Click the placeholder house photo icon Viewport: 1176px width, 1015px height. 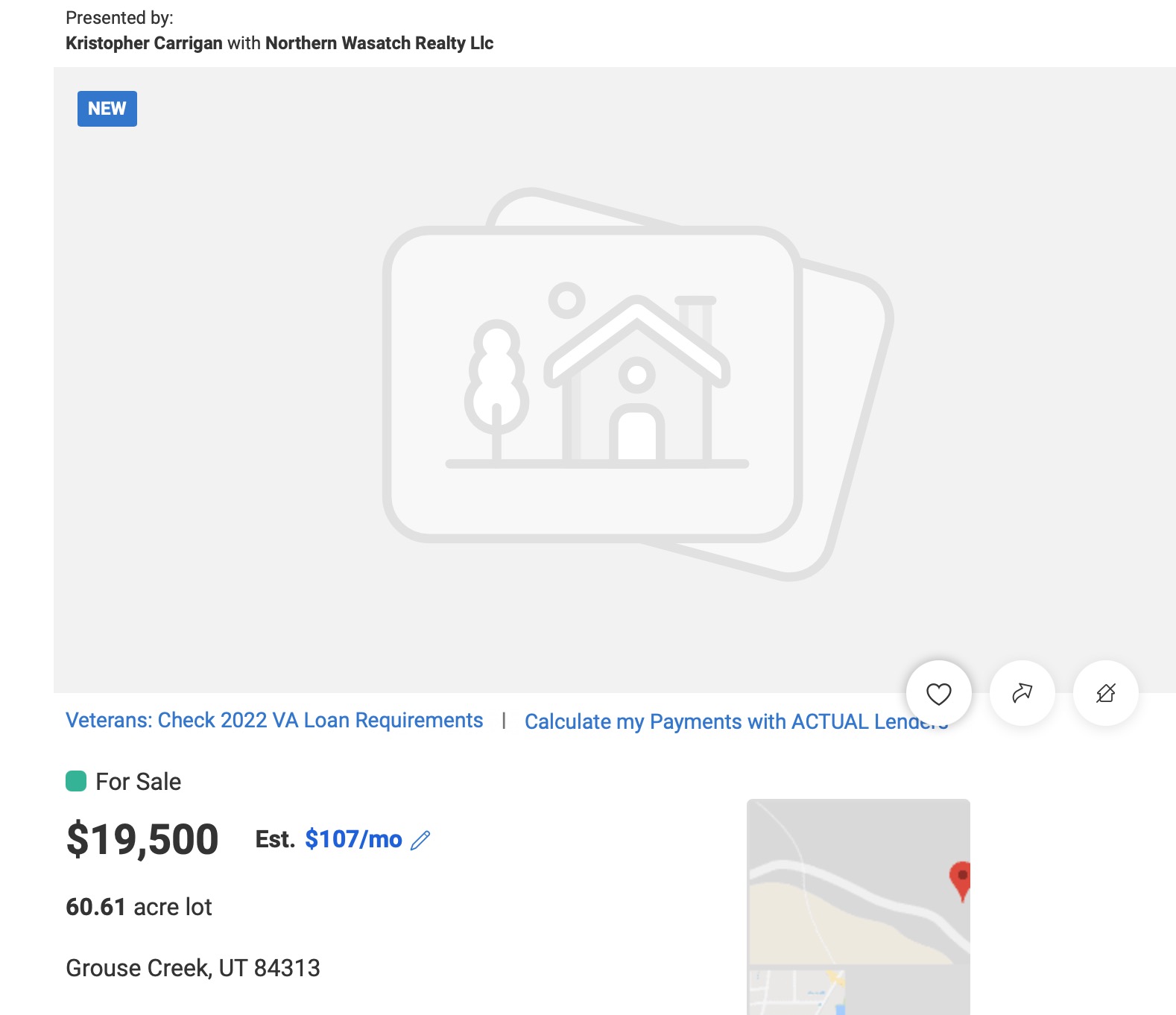pos(637,384)
